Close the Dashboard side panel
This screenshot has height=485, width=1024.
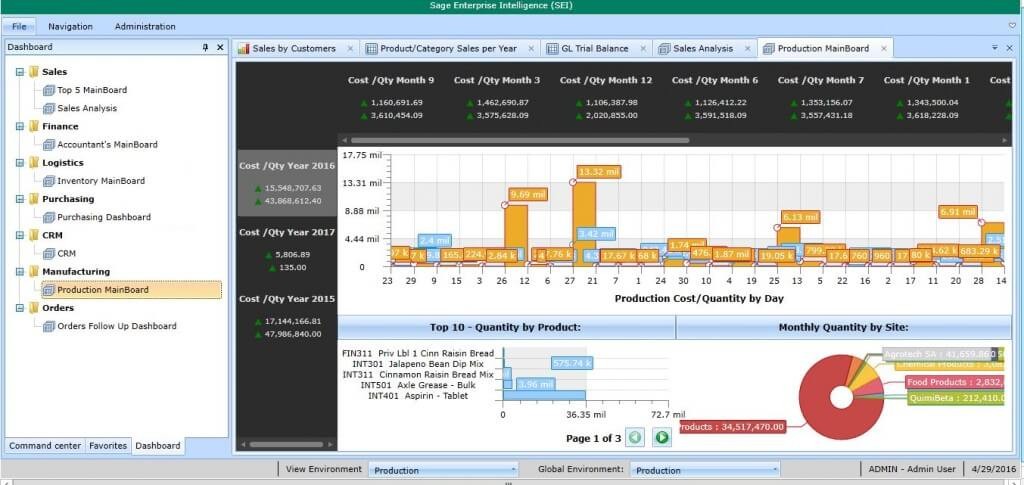pos(220,47)
